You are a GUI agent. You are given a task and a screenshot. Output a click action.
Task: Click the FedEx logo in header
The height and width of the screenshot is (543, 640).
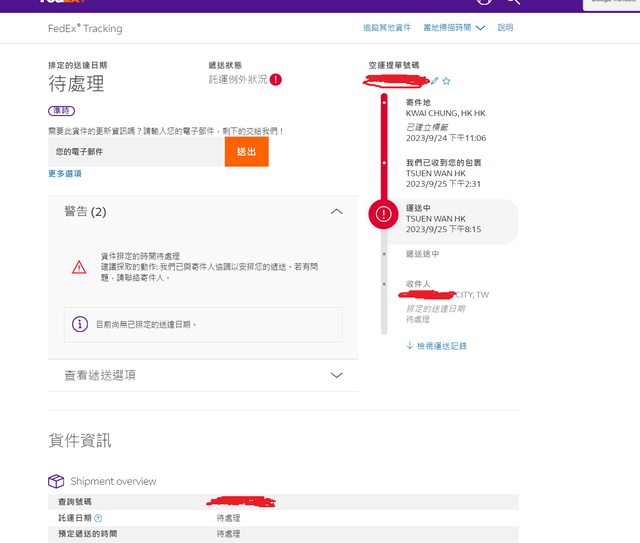(60, 3)
